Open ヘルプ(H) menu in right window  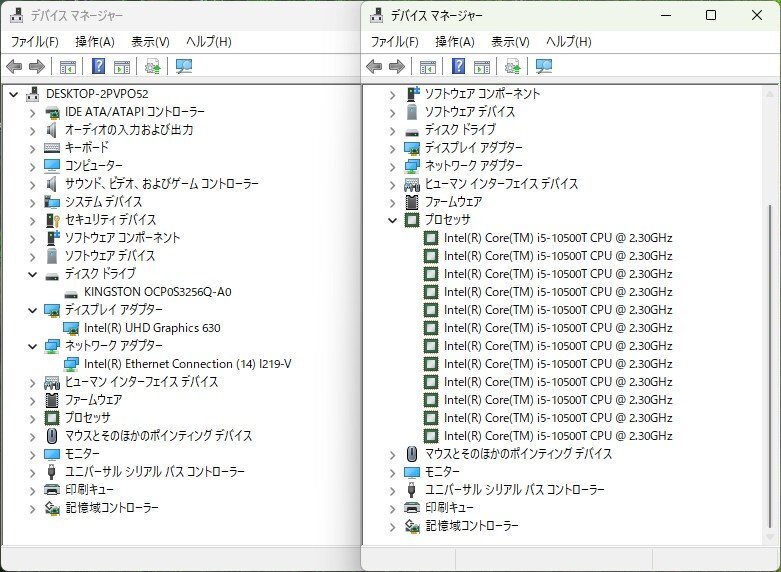click(x=569, y=42)
